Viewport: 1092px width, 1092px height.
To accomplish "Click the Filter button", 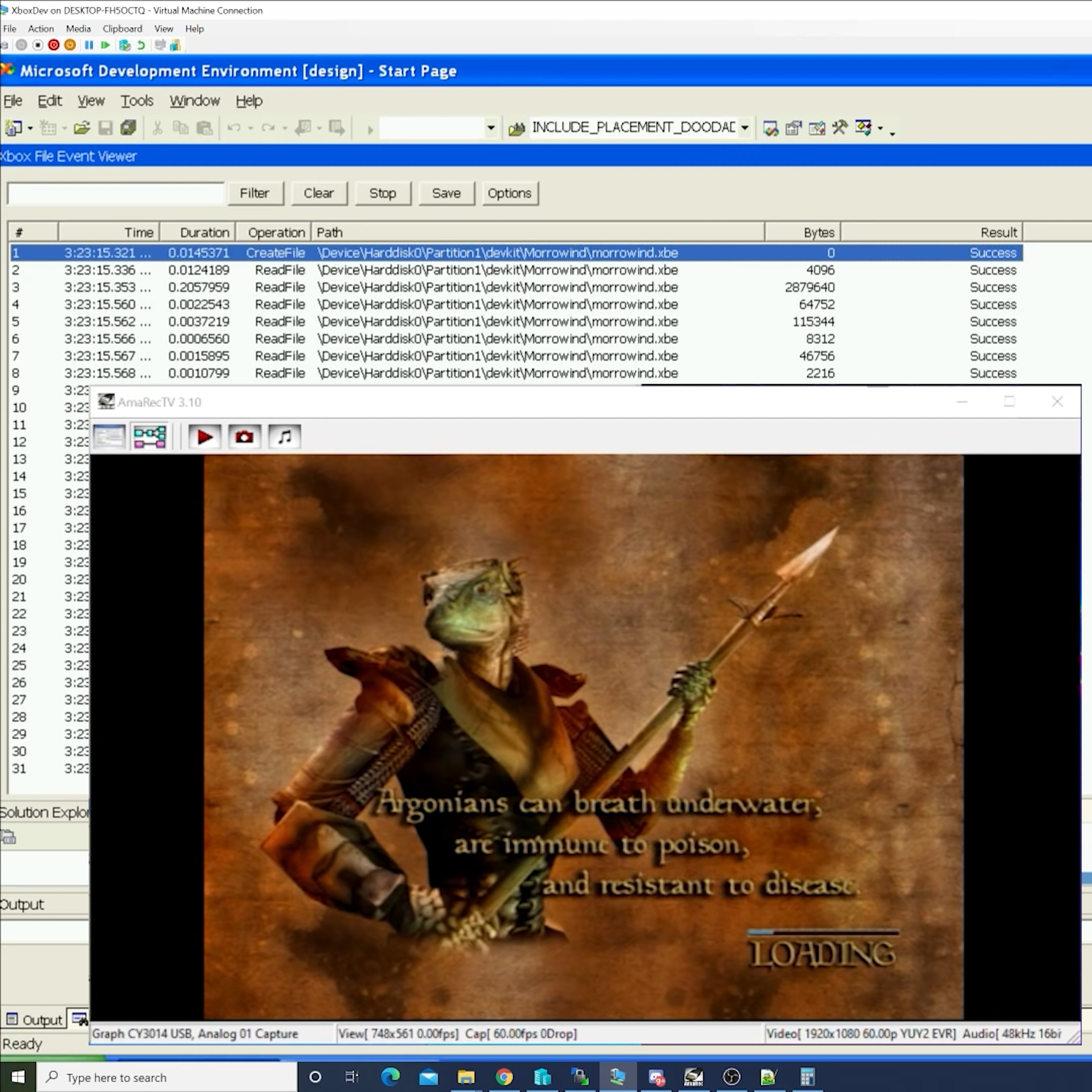I will (254, 193).
